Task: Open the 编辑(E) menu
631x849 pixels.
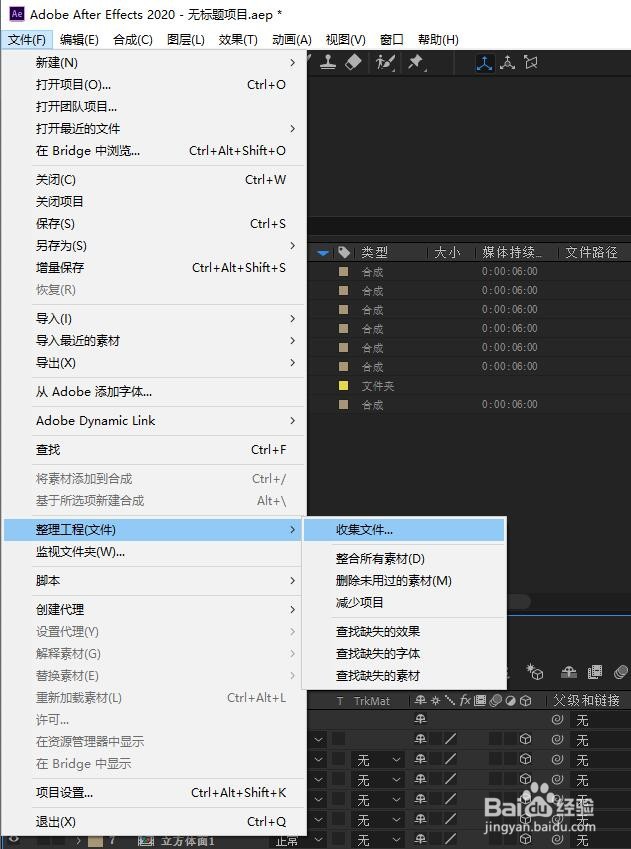Action: [79, 40]
